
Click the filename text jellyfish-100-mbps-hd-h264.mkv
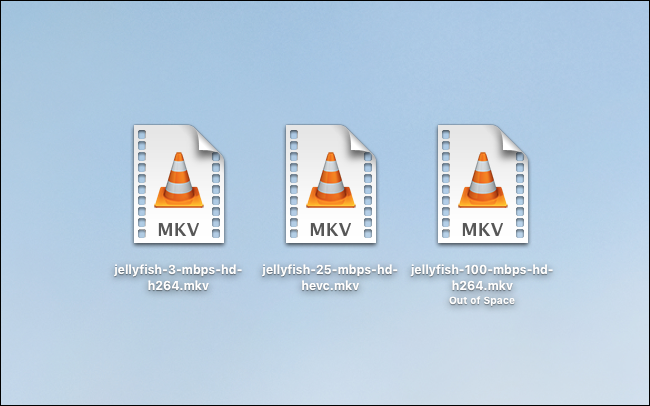coord(482,278)
